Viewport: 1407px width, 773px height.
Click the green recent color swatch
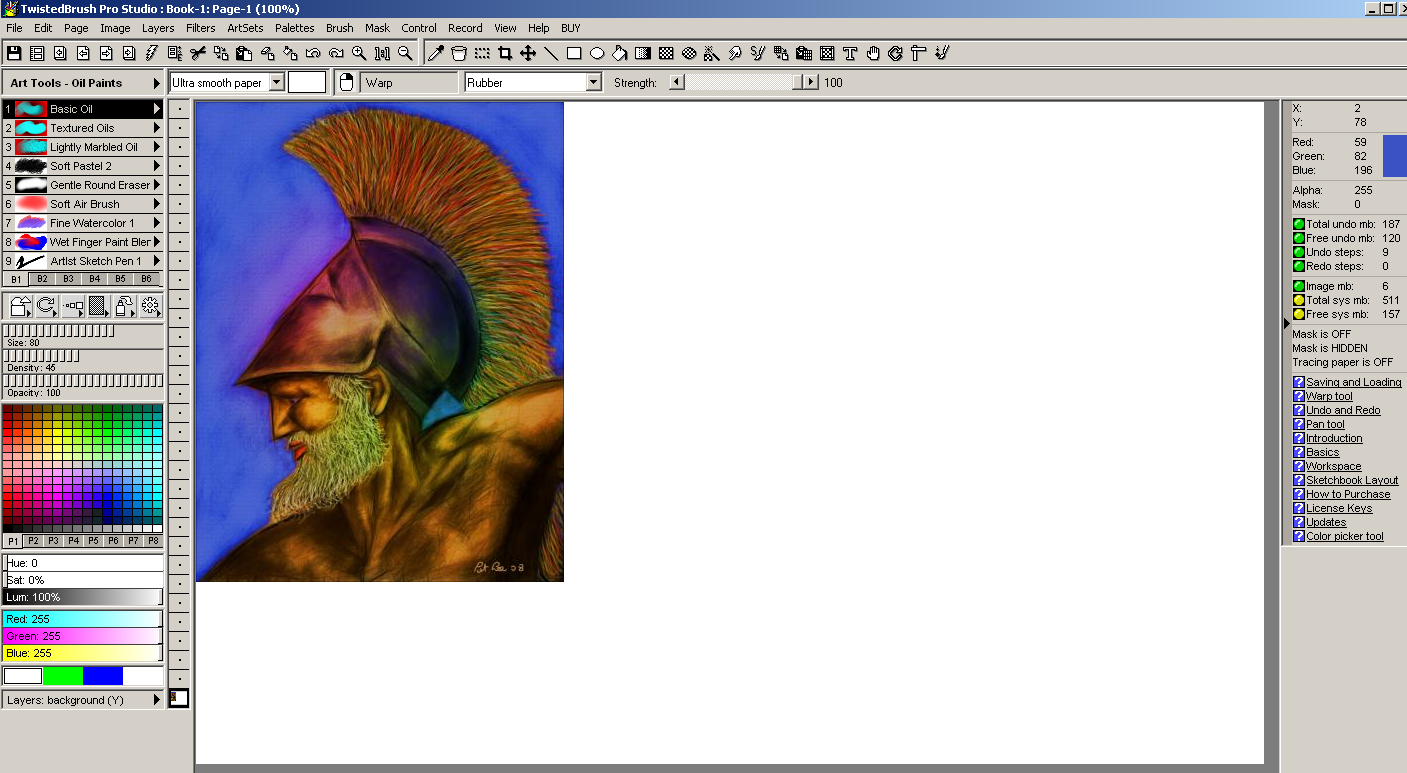coord(63,676)
